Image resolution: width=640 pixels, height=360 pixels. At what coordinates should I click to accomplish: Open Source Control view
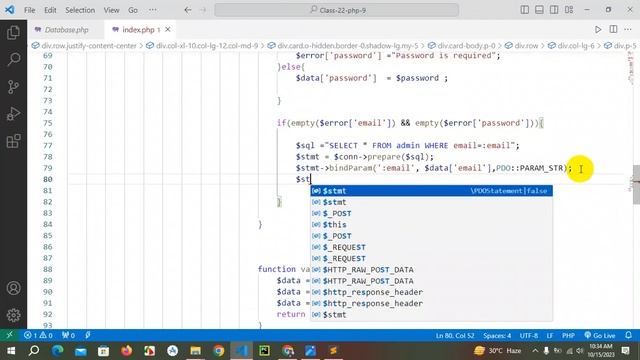[x=13, y=87]
